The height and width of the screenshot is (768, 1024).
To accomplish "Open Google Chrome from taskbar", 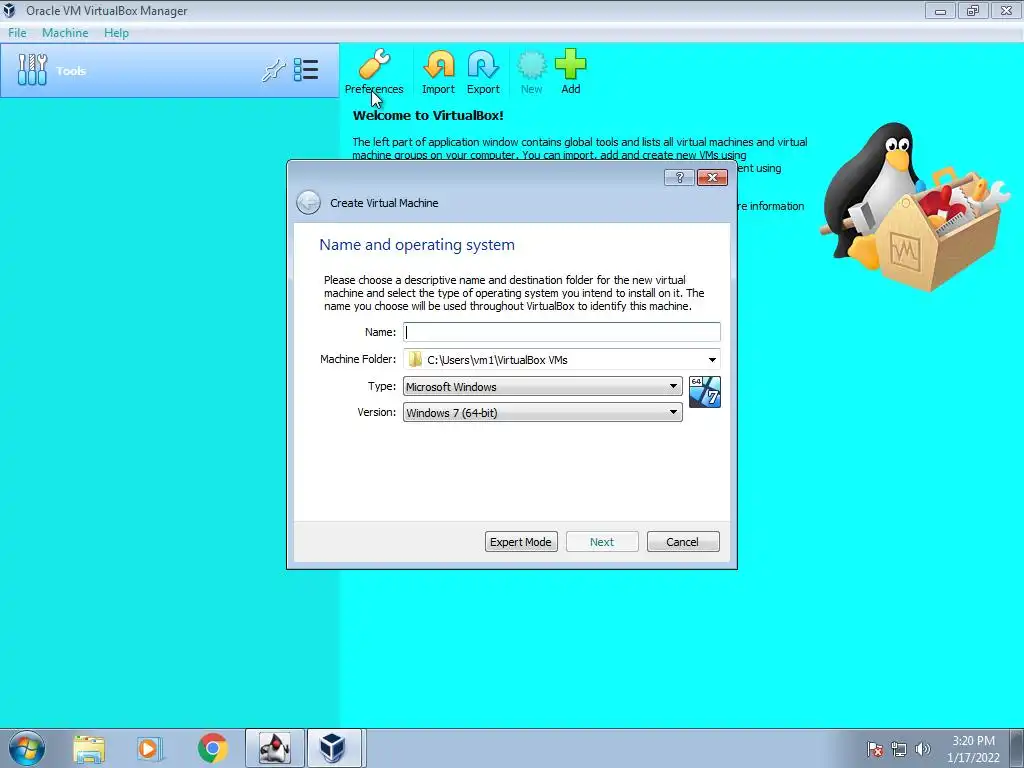I will coord(213,748).
